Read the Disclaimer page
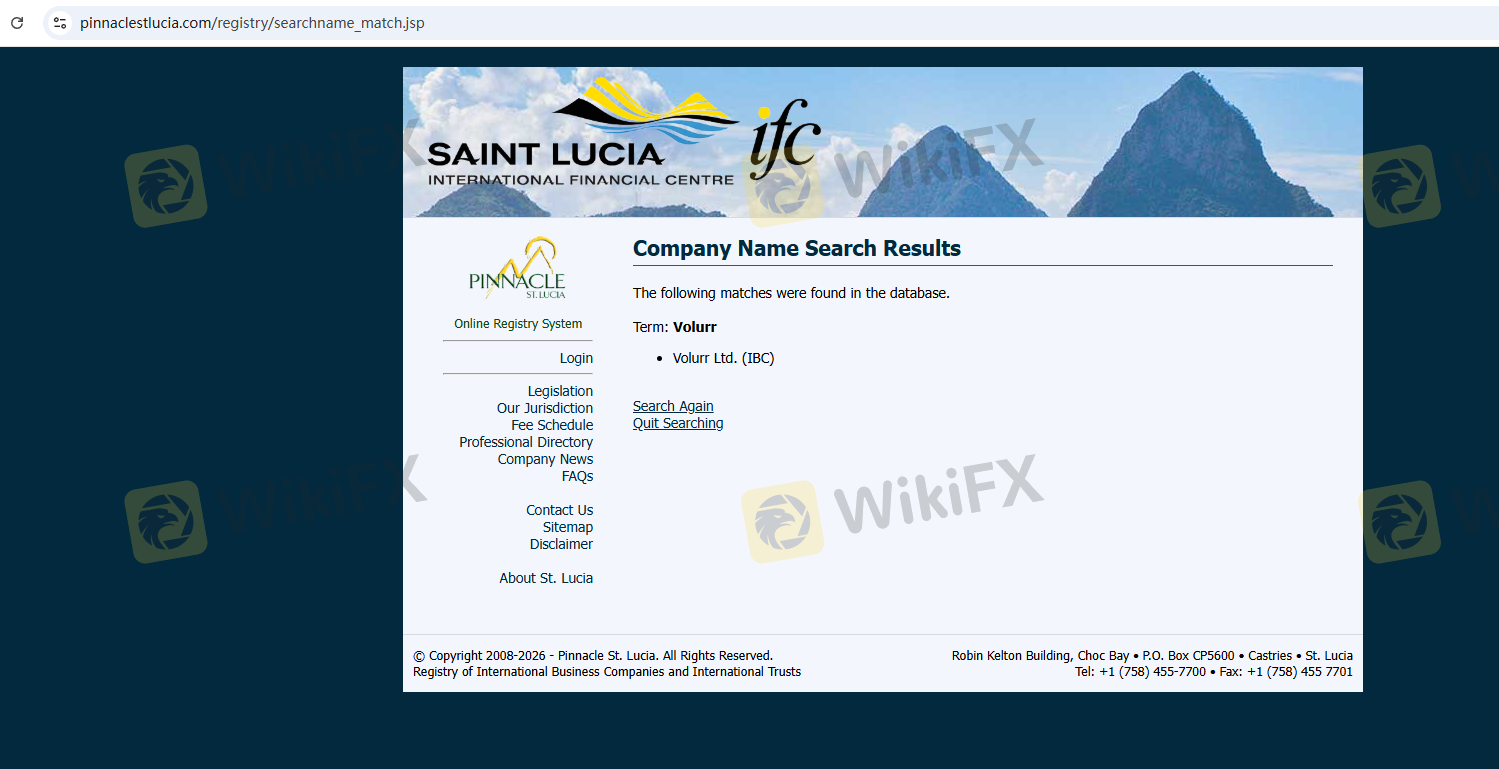Viewport: 1499px width, 769px height. [561, 544]
